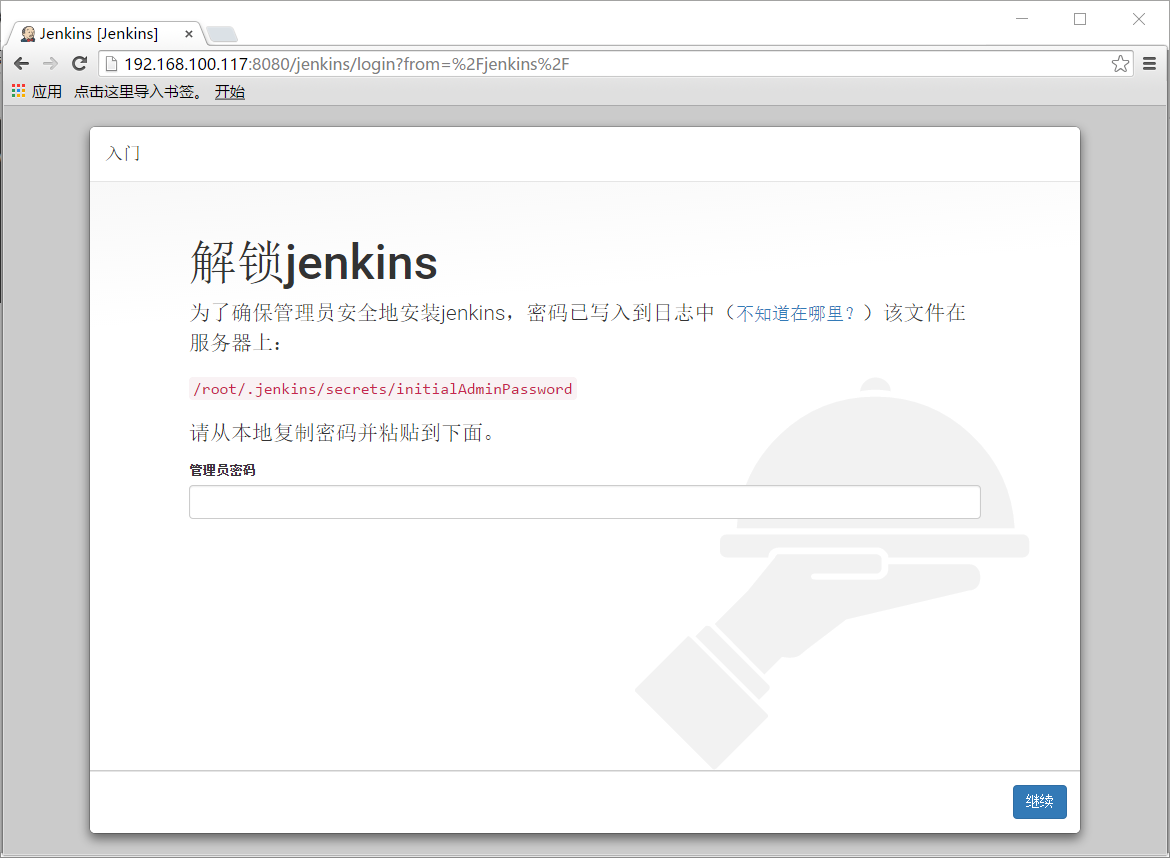Click the 开始 bookmarks import link
This screenshot has width=1170, height=858.
coord(230,92)
